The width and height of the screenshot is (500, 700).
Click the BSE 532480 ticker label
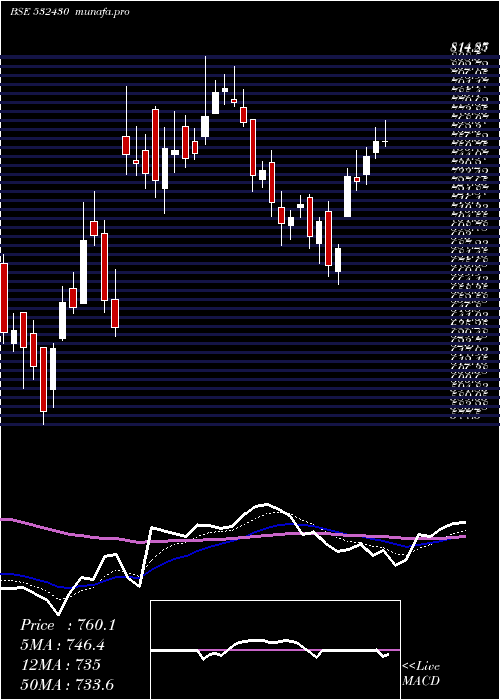tap(39, 12)
